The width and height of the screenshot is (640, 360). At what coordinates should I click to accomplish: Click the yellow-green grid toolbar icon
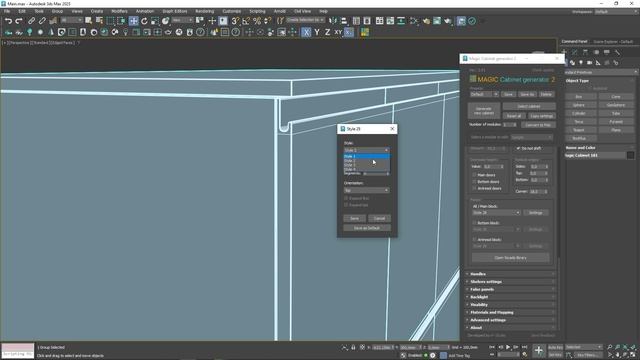click(x=364, y=32)
